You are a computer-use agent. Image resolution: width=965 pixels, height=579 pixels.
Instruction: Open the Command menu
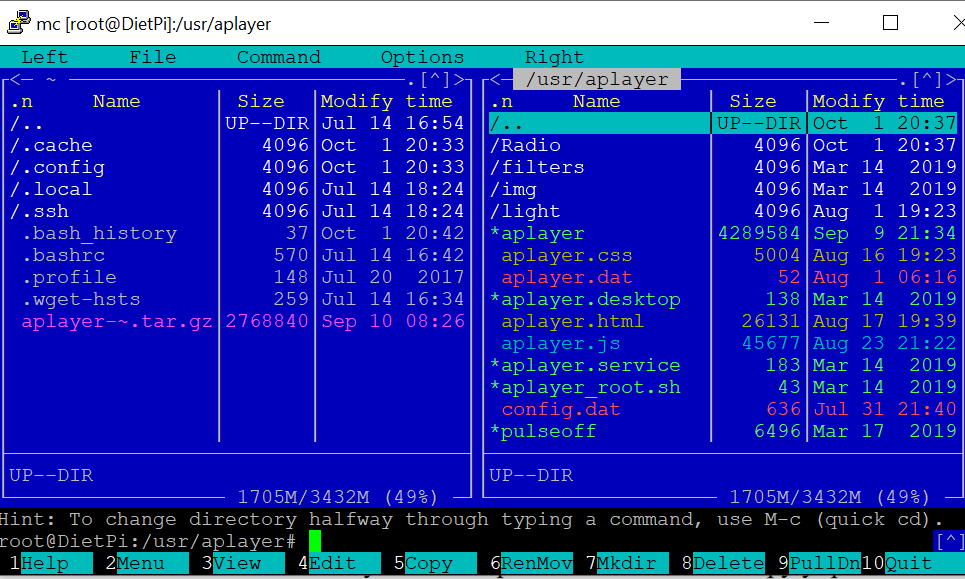(x=278, y=57)
